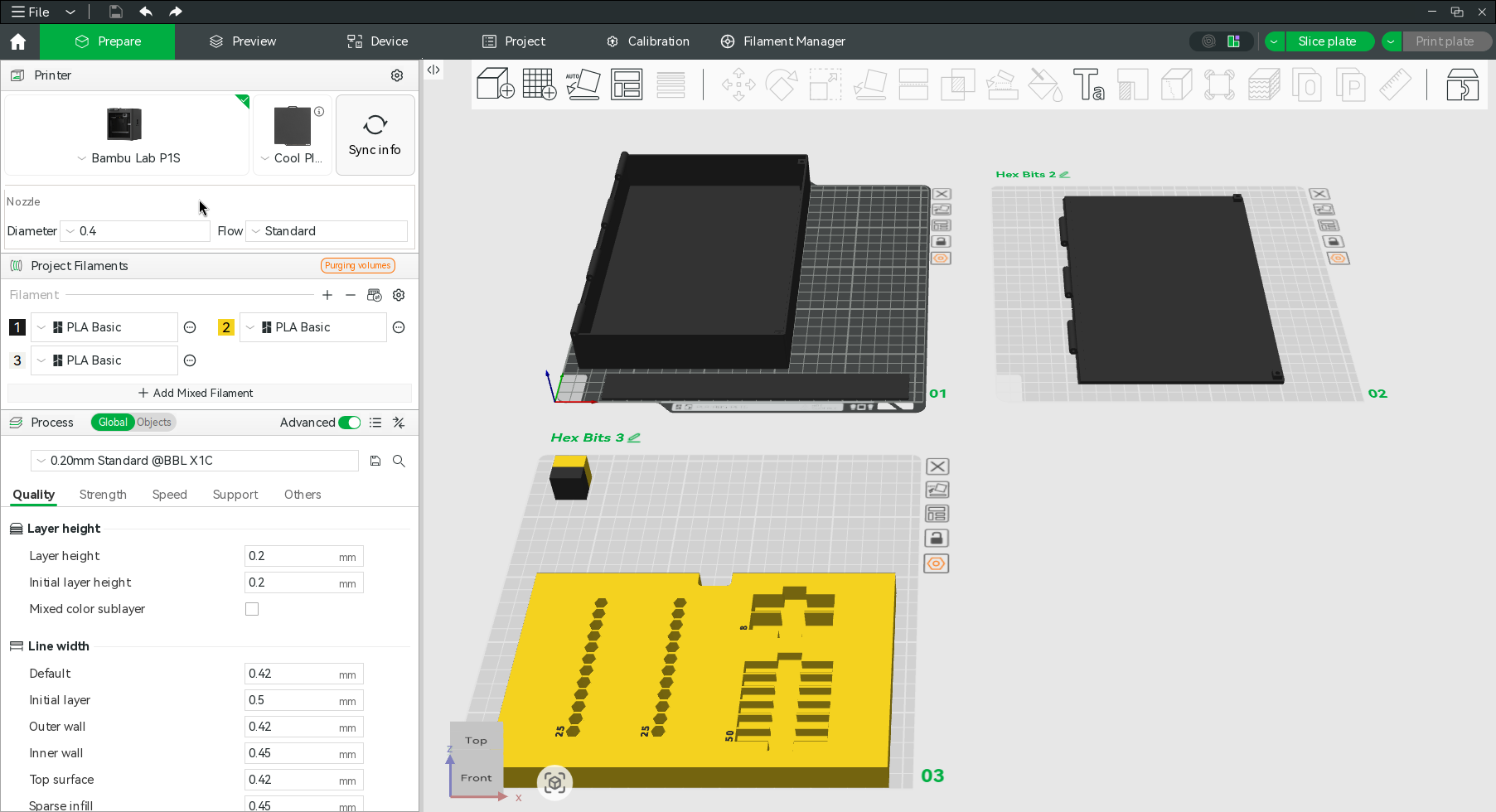Toggle lock on plate 01
The height and width of the screenshot is (812, 1496).
941,242
